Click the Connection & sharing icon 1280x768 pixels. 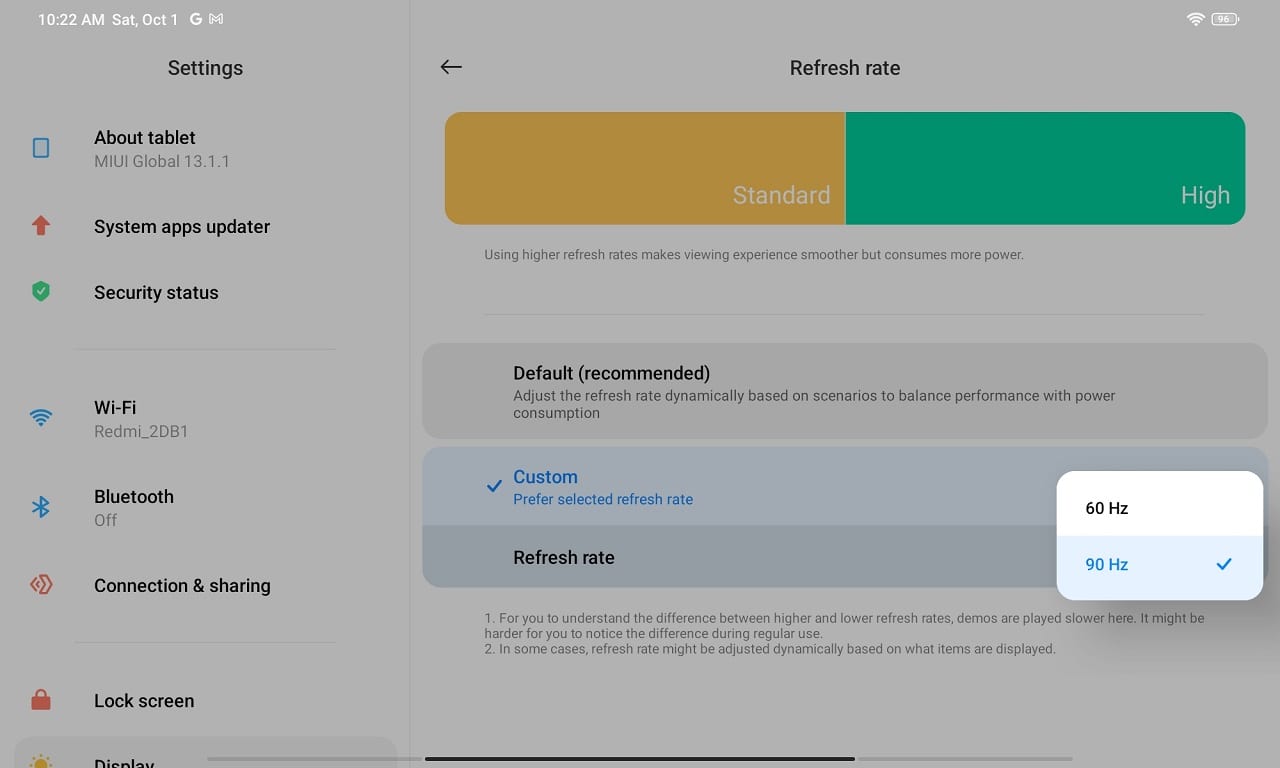point(41,585)
